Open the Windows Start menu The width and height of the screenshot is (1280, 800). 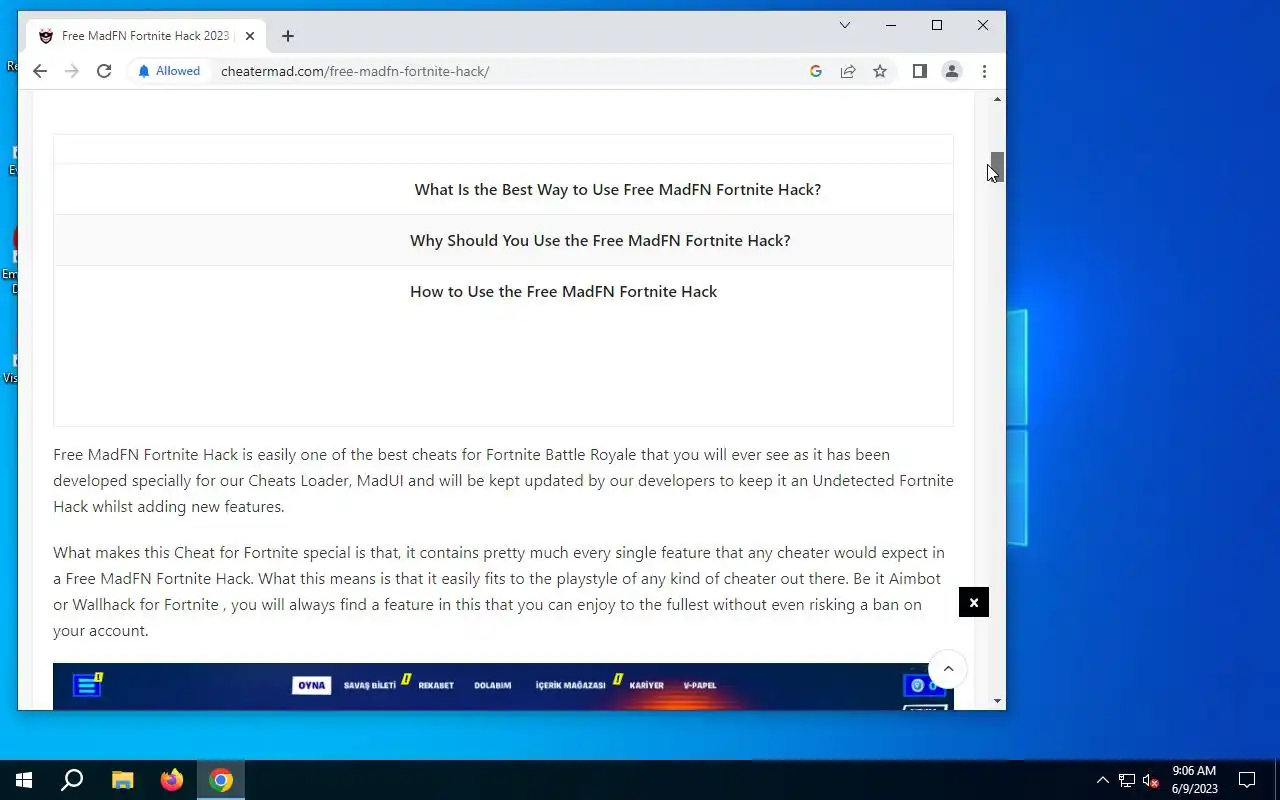[x=24, y=780]
